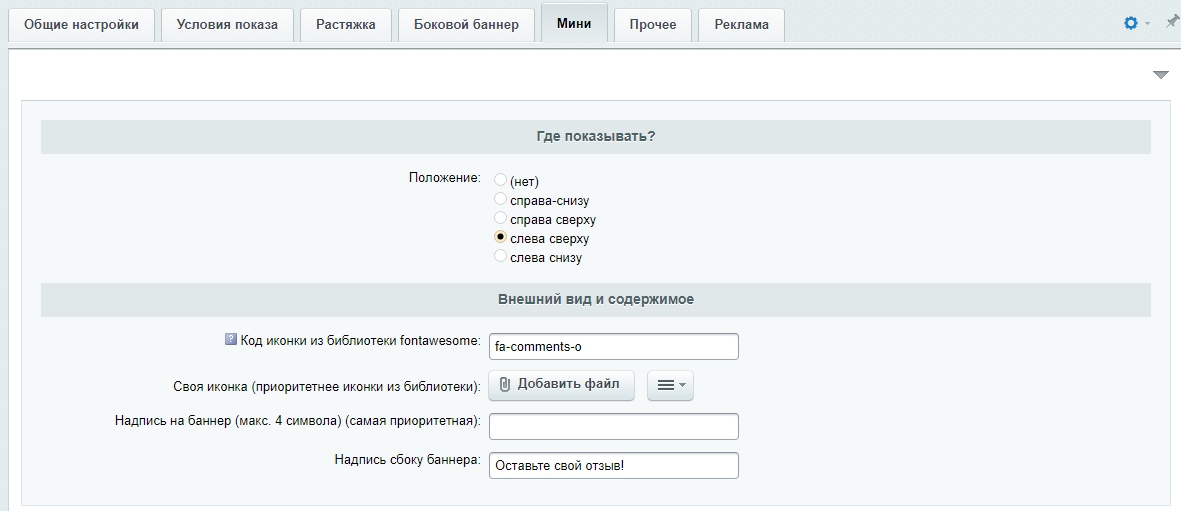Click the gear settings icon
This screenshot has height=511, width=1181.
tap(1131, 23)
